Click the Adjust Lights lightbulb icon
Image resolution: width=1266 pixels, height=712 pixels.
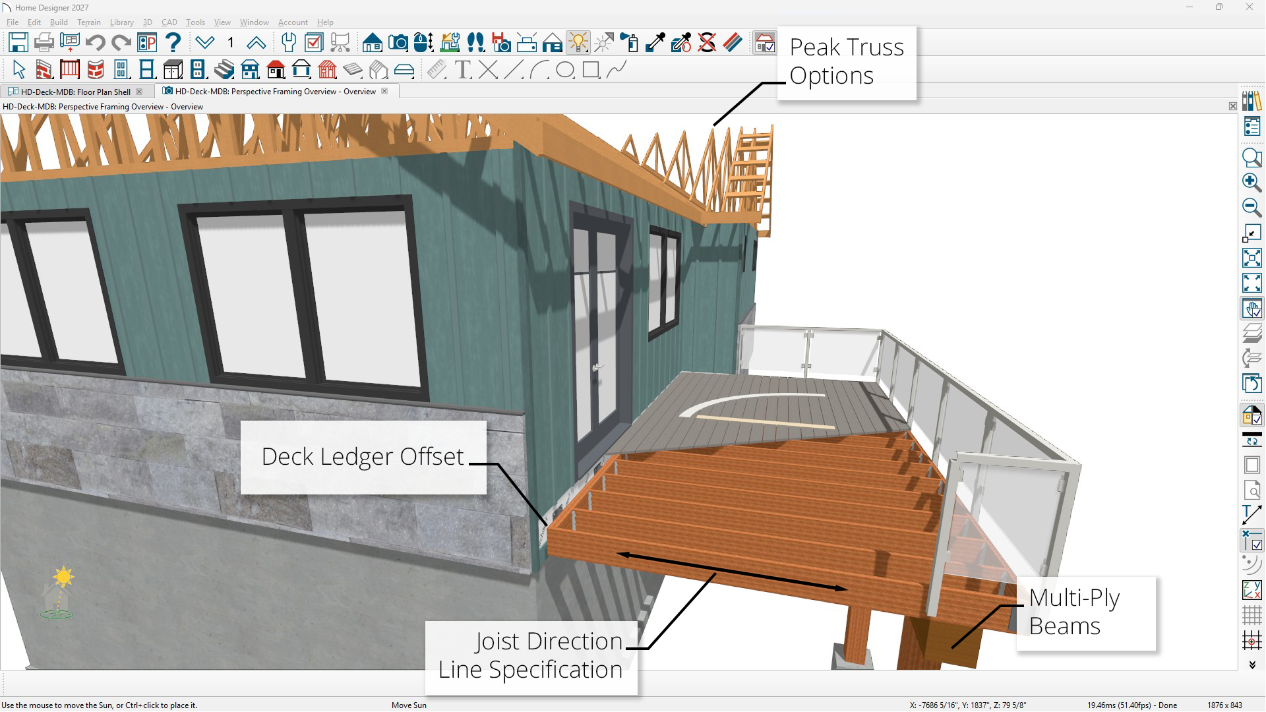tap(578, 42)
